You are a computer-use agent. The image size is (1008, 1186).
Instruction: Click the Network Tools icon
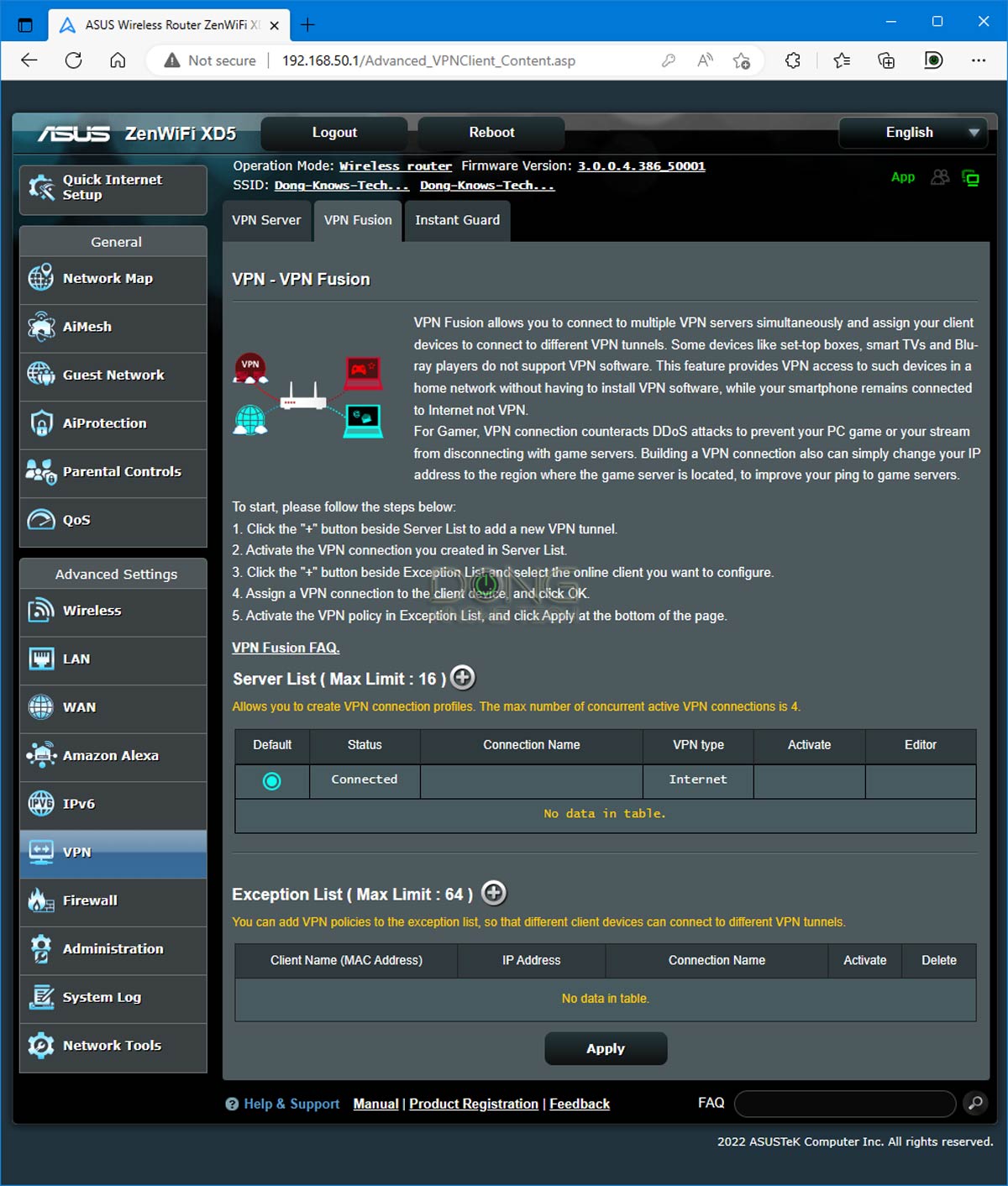coord(41,1046)
